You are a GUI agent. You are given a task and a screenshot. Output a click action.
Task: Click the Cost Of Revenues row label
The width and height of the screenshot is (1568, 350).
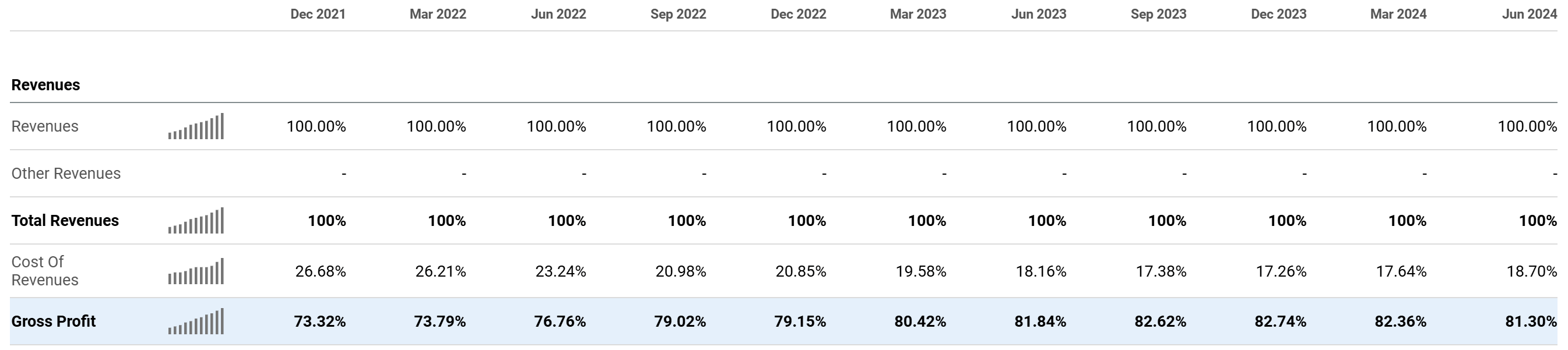coord(45,271)
